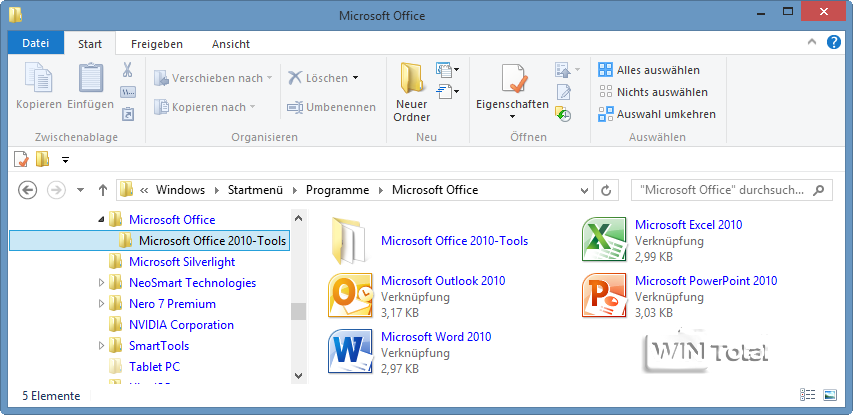Select Microsoft Silverlight in the tree
Screen dimensions: 853x415
(182, 262)
